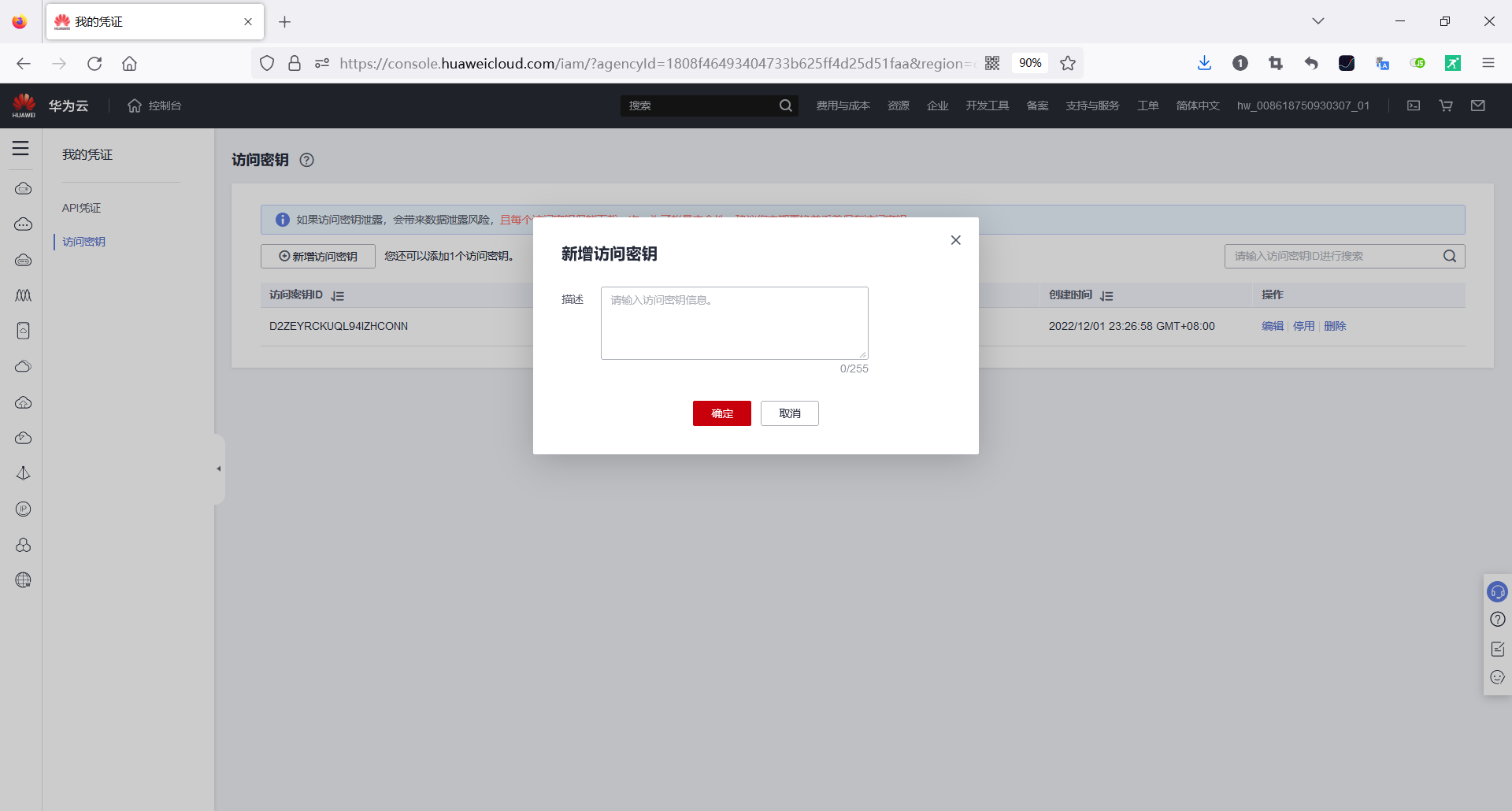Click the magnifier in the access key search box
The height and width of the screenshot is (811, 1512).
click(1450, 256)
